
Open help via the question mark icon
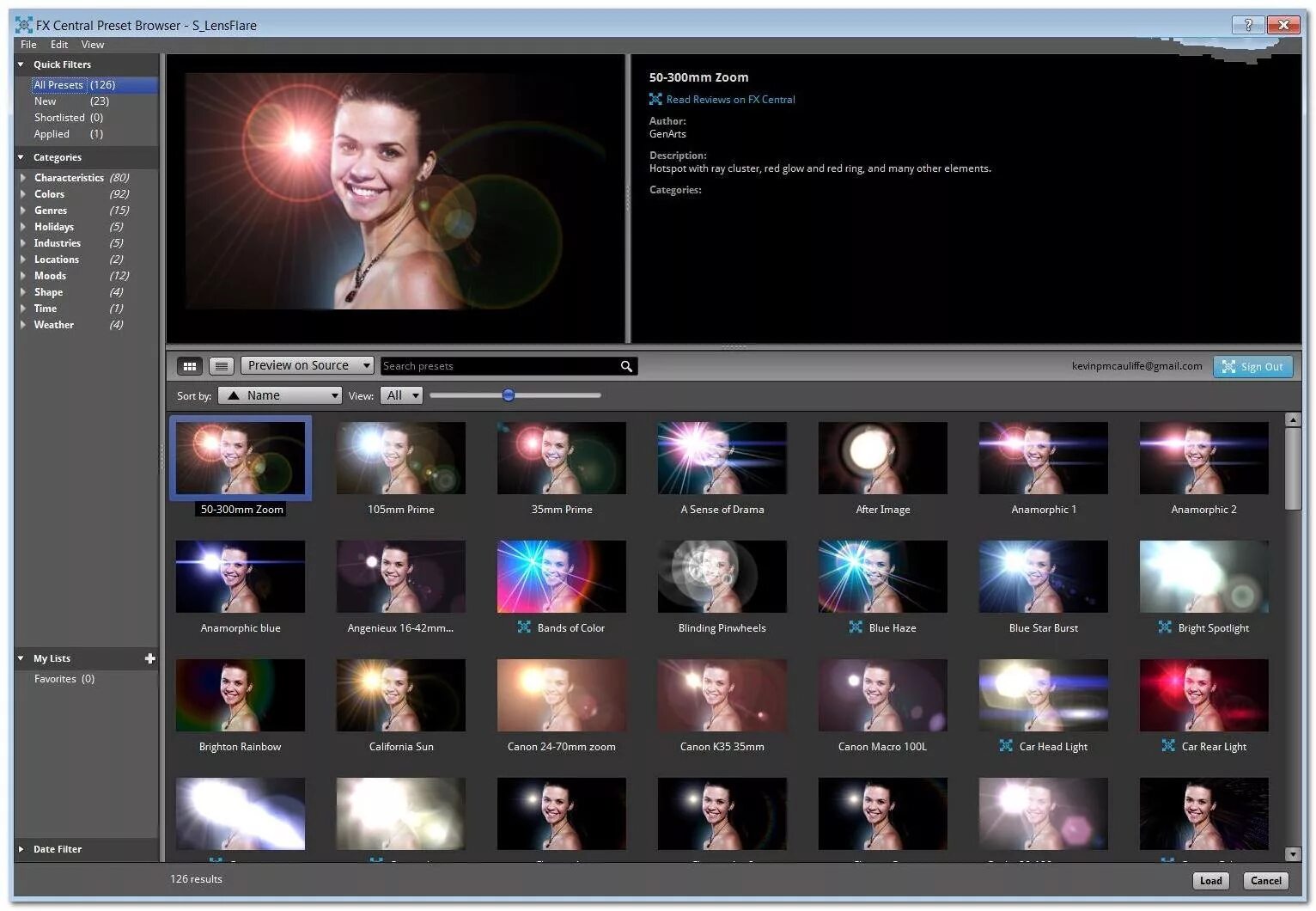[1247, 25]
